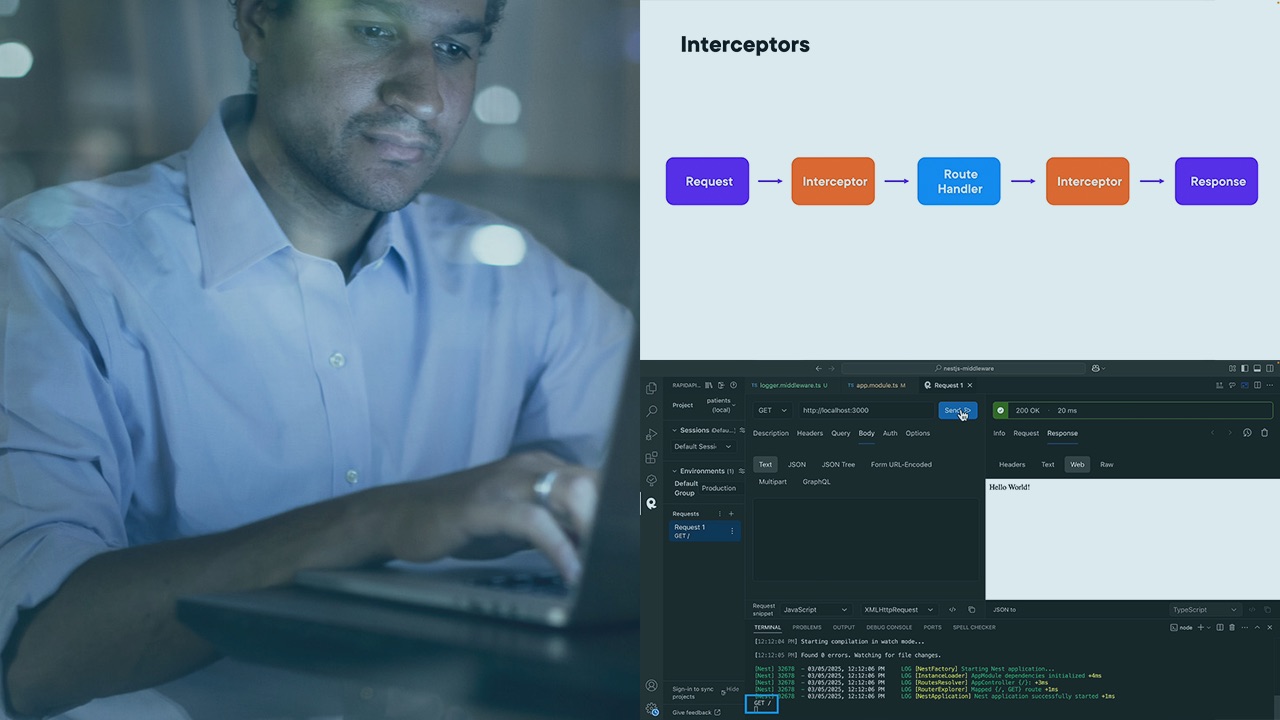Open the Run and Debug view
The image size is (1280, 720).
click(652, 434)
